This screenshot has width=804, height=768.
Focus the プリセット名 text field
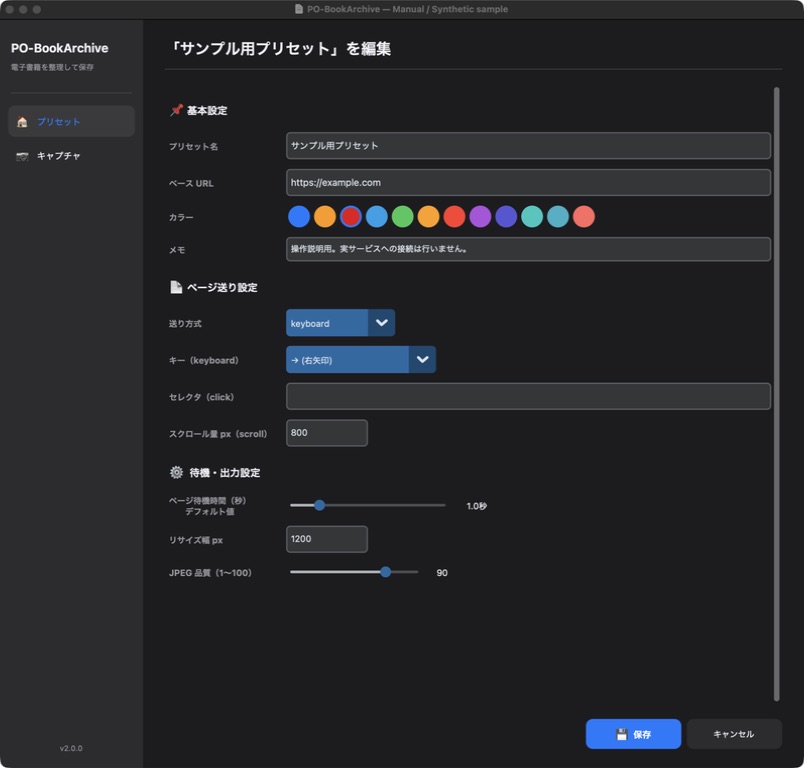point(528,146)
